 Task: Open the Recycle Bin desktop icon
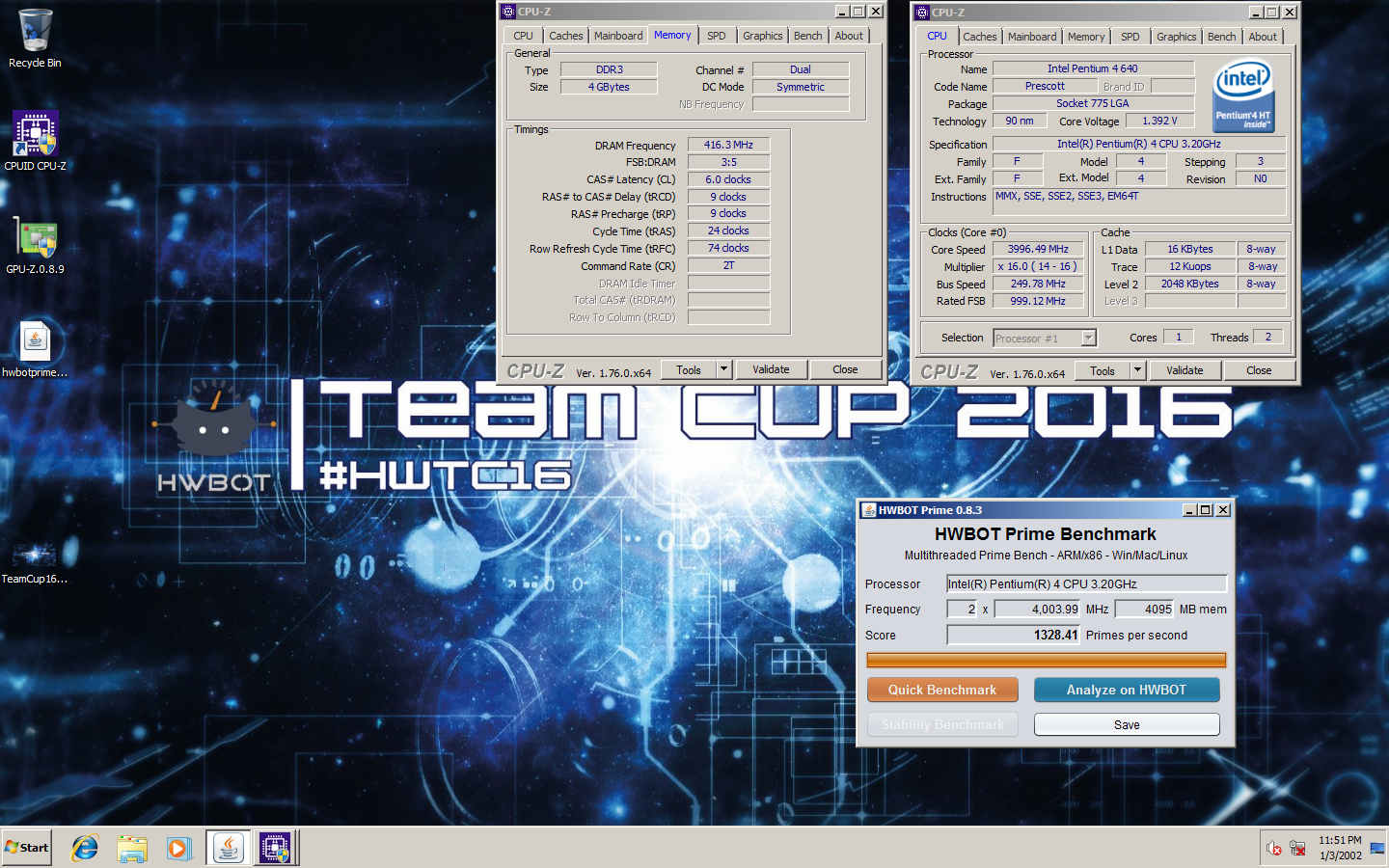[35, 39]
